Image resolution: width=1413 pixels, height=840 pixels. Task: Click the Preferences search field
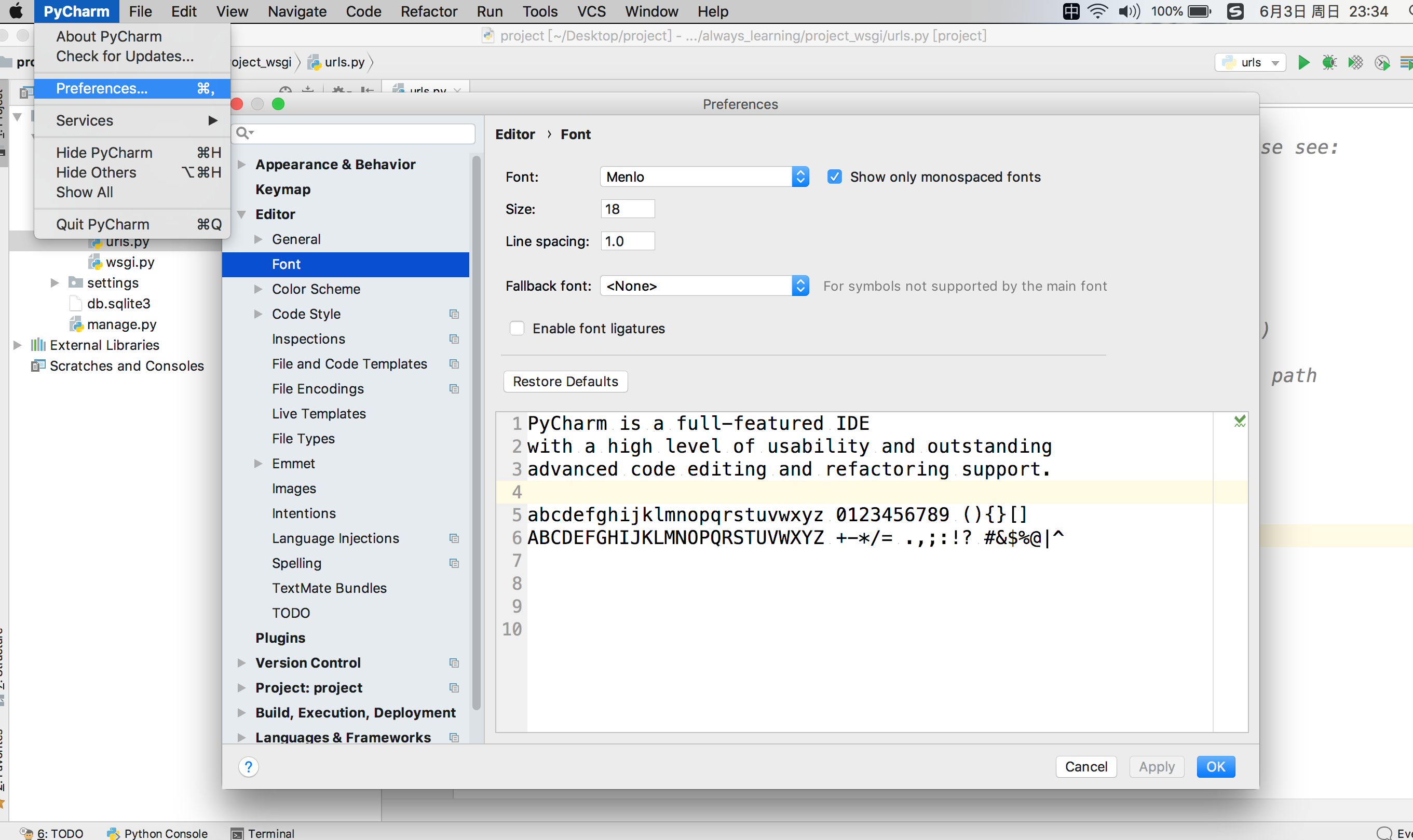[354, 133]
